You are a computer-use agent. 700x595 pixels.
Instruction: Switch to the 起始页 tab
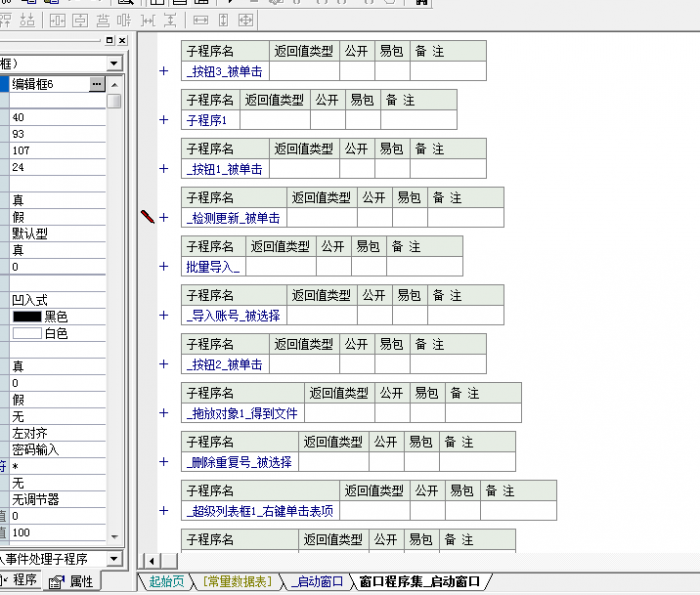(x=166, y=581)
